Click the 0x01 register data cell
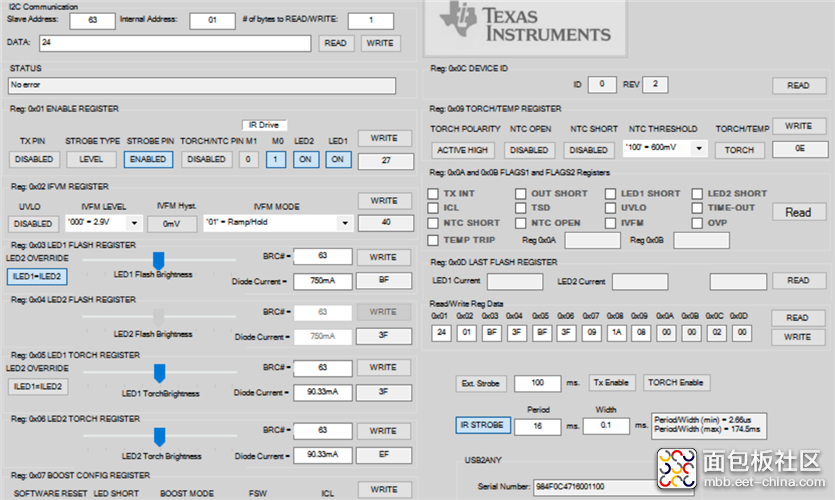Image resolution: width=835 pixels, height=500 pixels. pos(441,333)
